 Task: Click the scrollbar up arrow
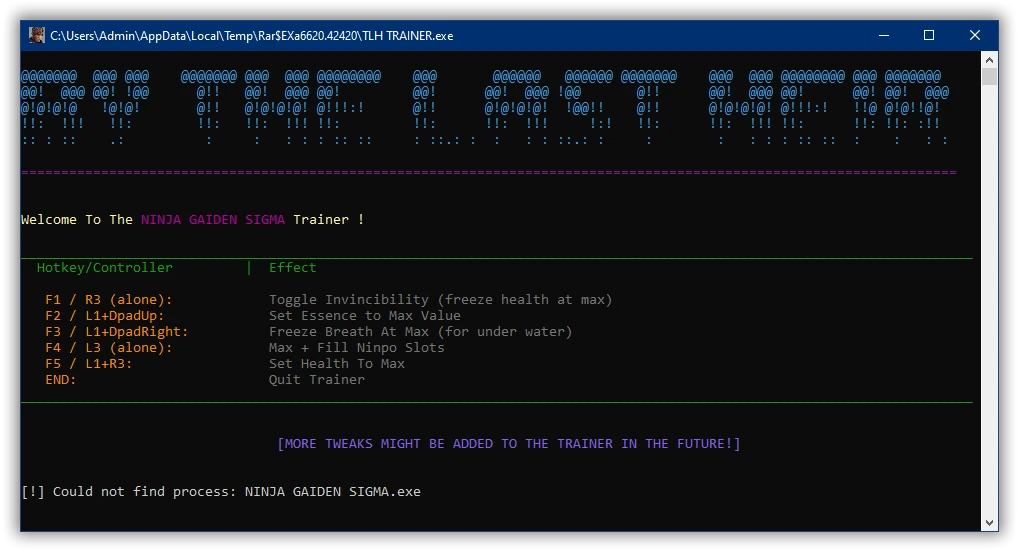[x=989, y=60]
